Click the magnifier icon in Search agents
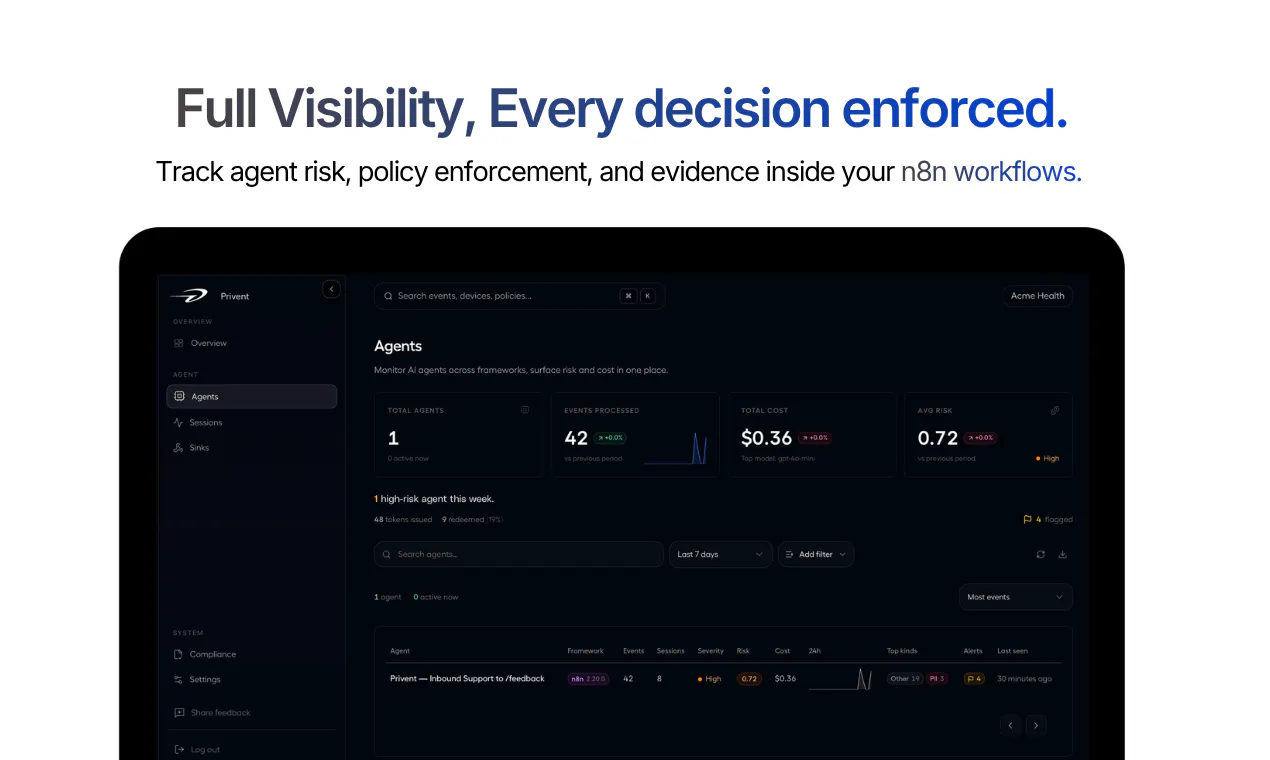Screen dimensions: 1270x760 [x=388, y=554]
